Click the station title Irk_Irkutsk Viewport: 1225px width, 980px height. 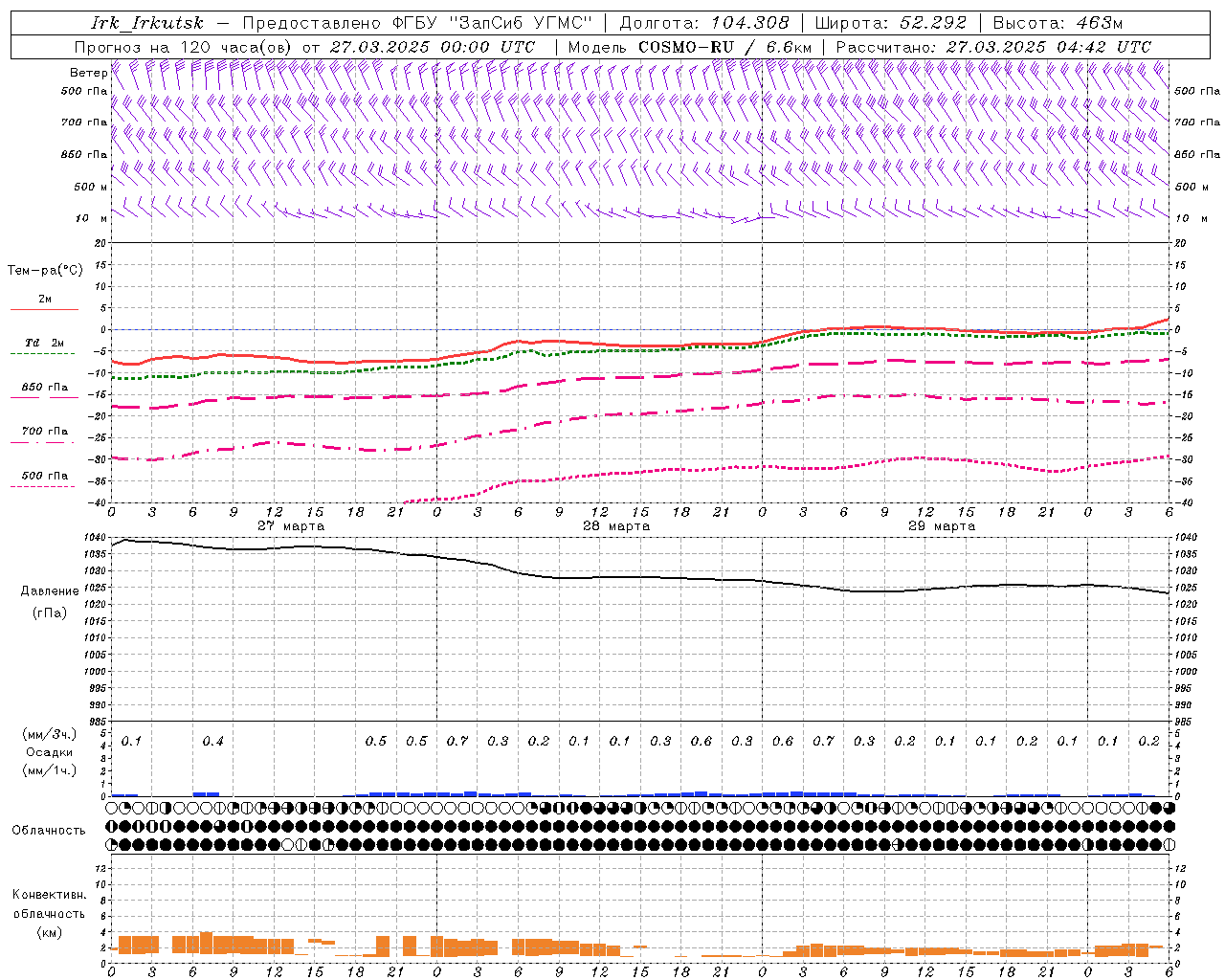tap(146, 23)
